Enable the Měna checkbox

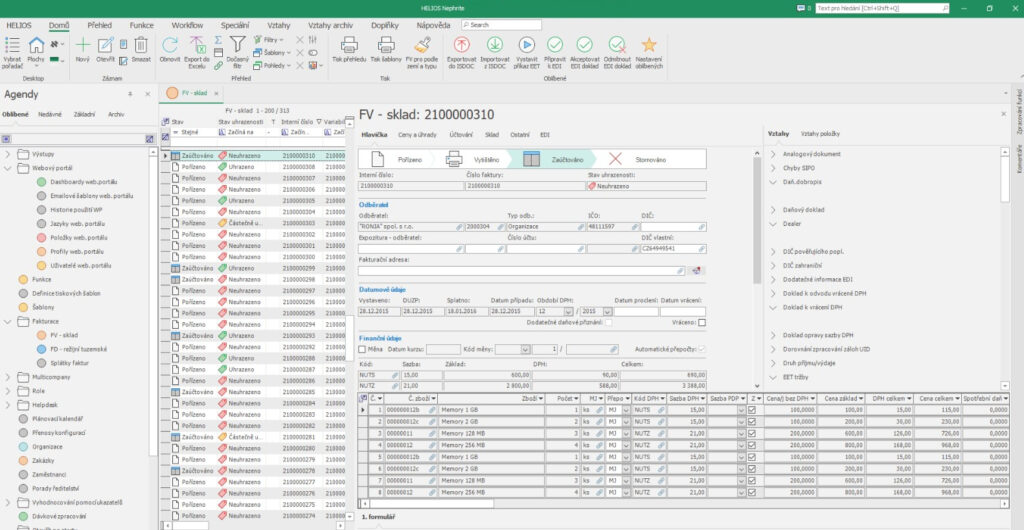[x=363, y=349]
